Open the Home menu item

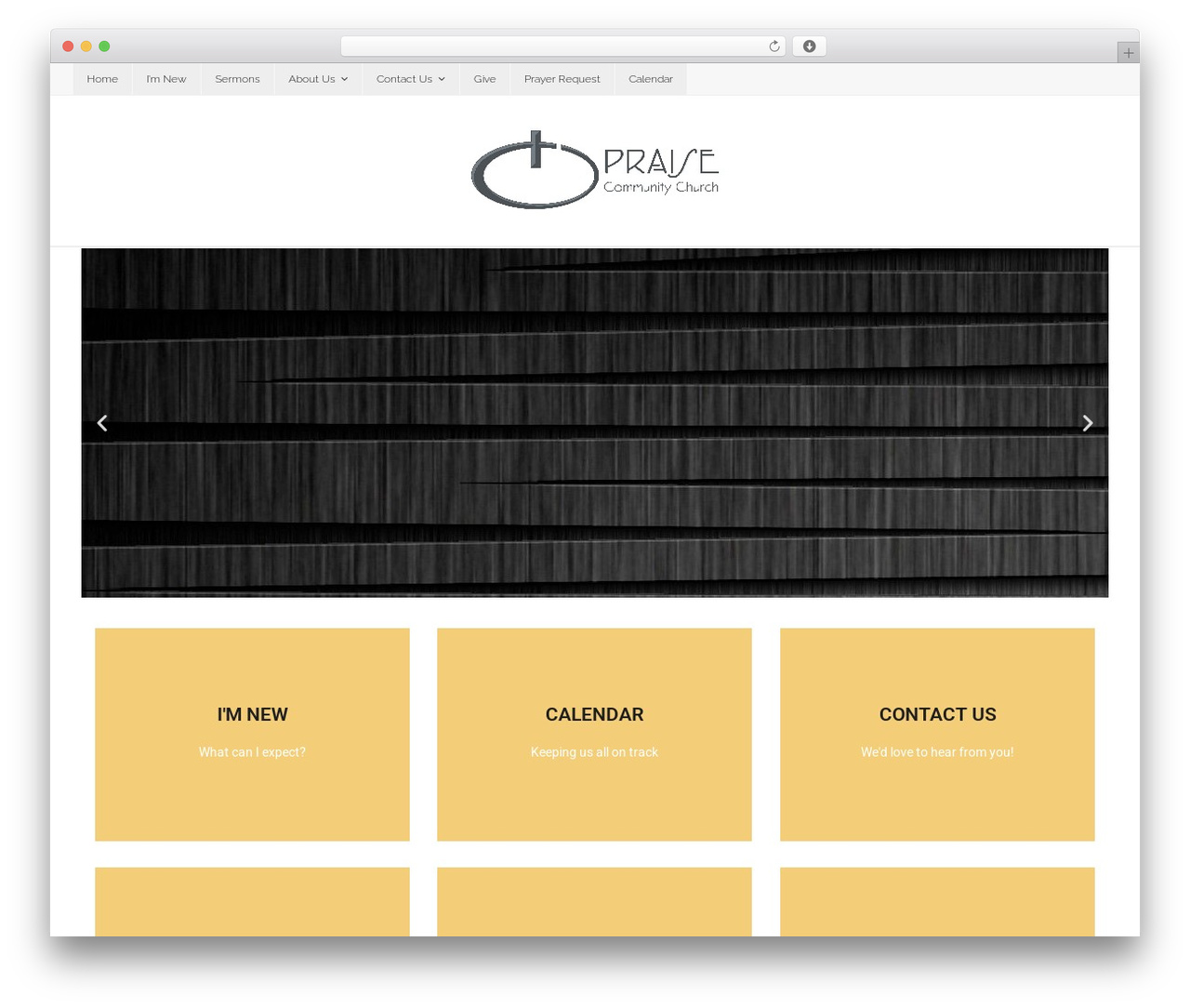click(x=102, y=79)
